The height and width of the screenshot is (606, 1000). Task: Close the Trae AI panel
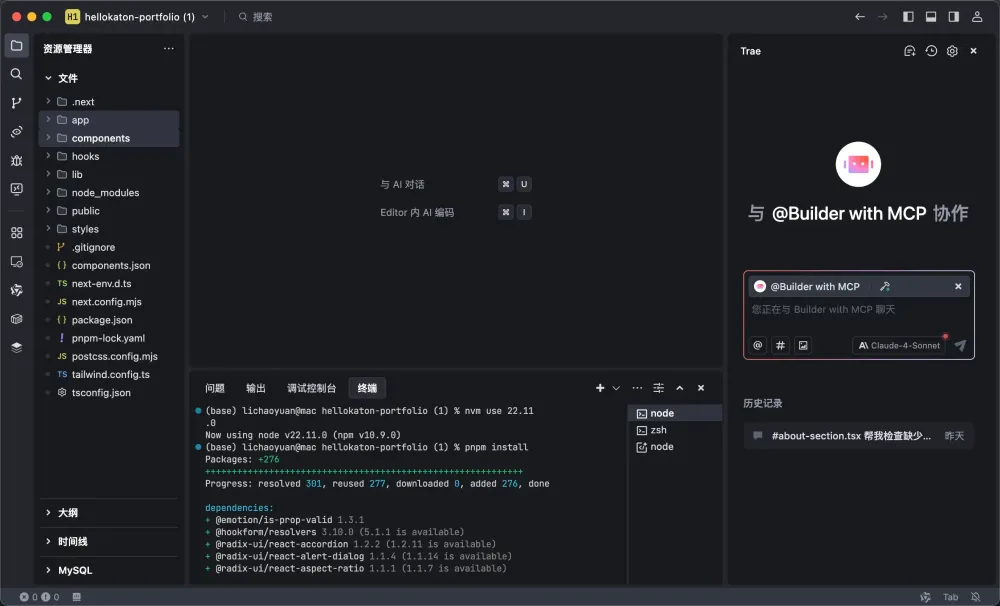coord(973,51)
